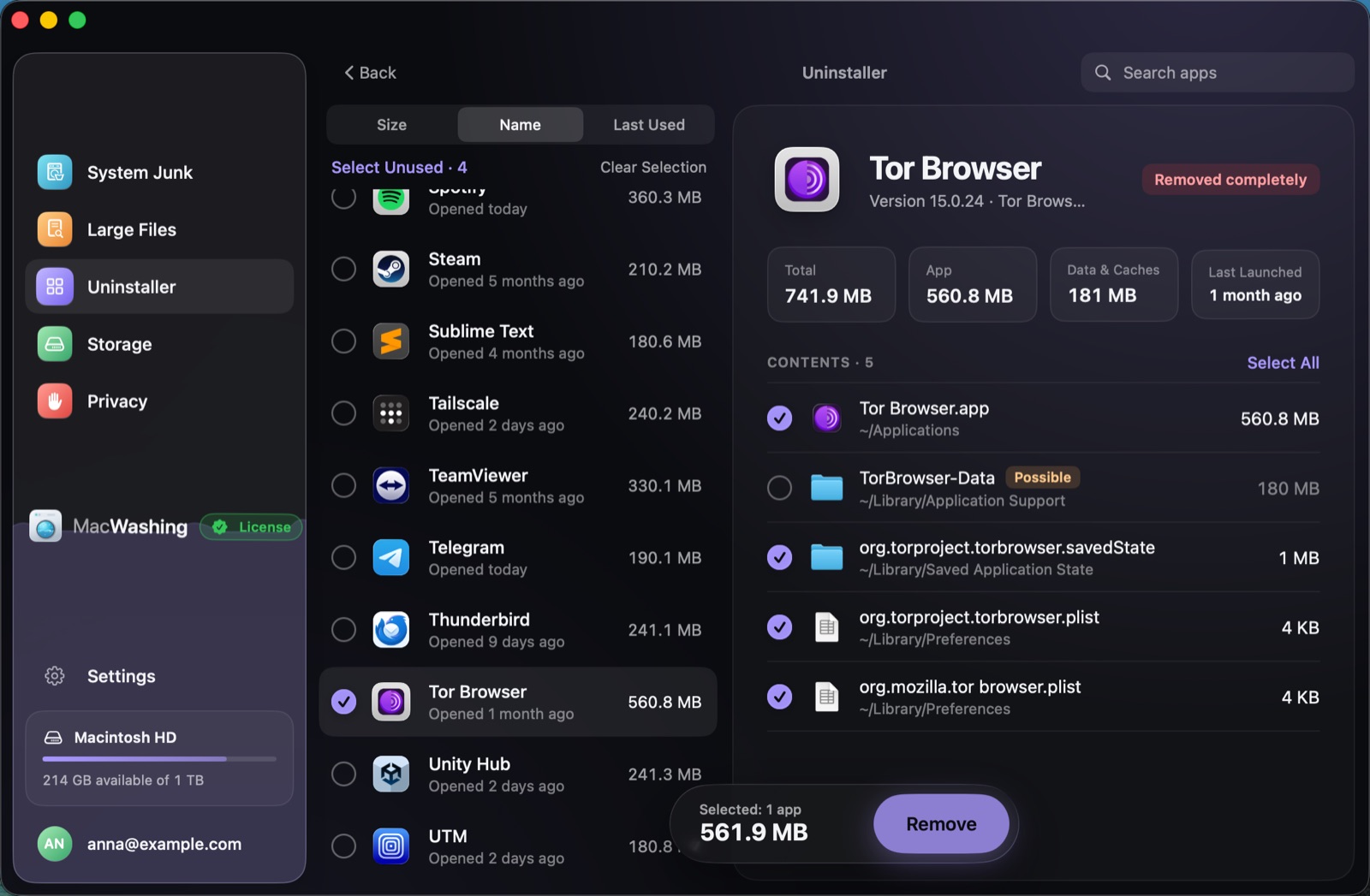Sort apps by Name tab

pyautogui.click(x=521, y=125)
